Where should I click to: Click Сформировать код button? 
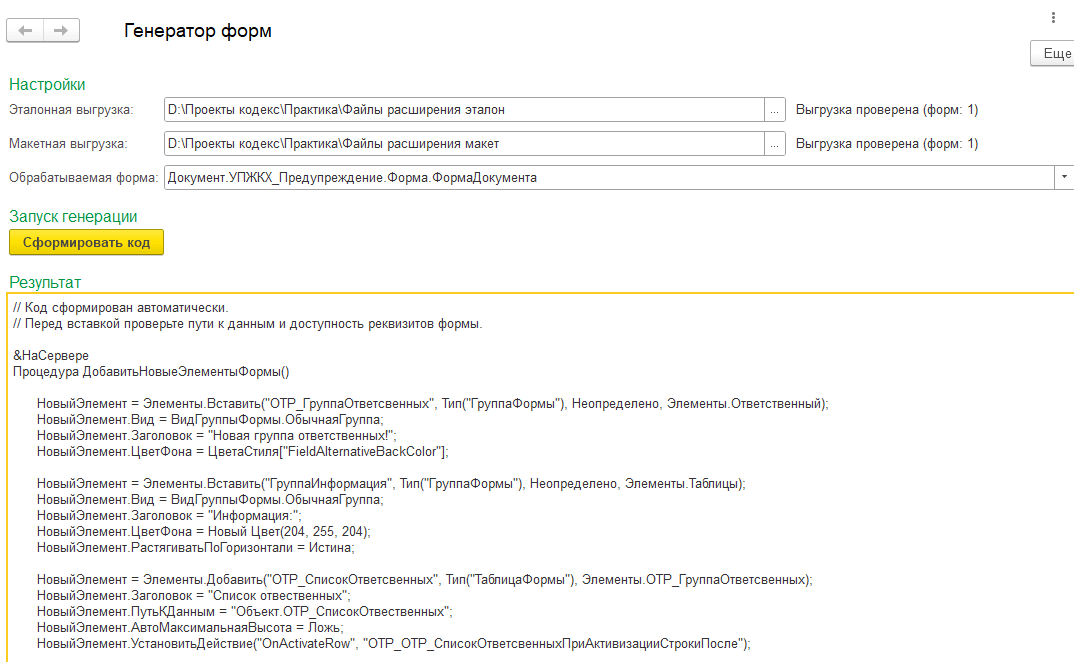coord(86,243)
